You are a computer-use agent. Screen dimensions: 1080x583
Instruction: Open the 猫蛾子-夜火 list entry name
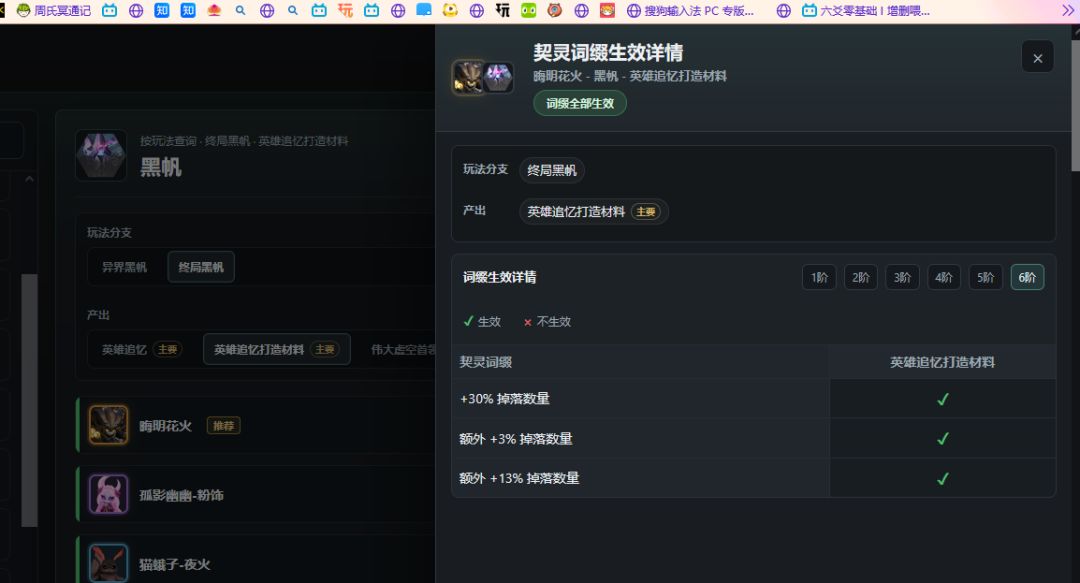click(175, 564)
